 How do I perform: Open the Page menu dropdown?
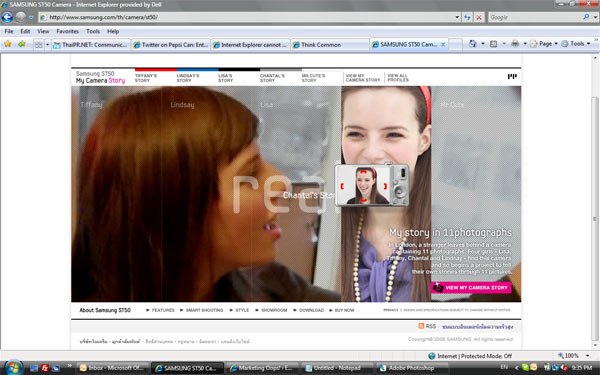pos(544,44)
